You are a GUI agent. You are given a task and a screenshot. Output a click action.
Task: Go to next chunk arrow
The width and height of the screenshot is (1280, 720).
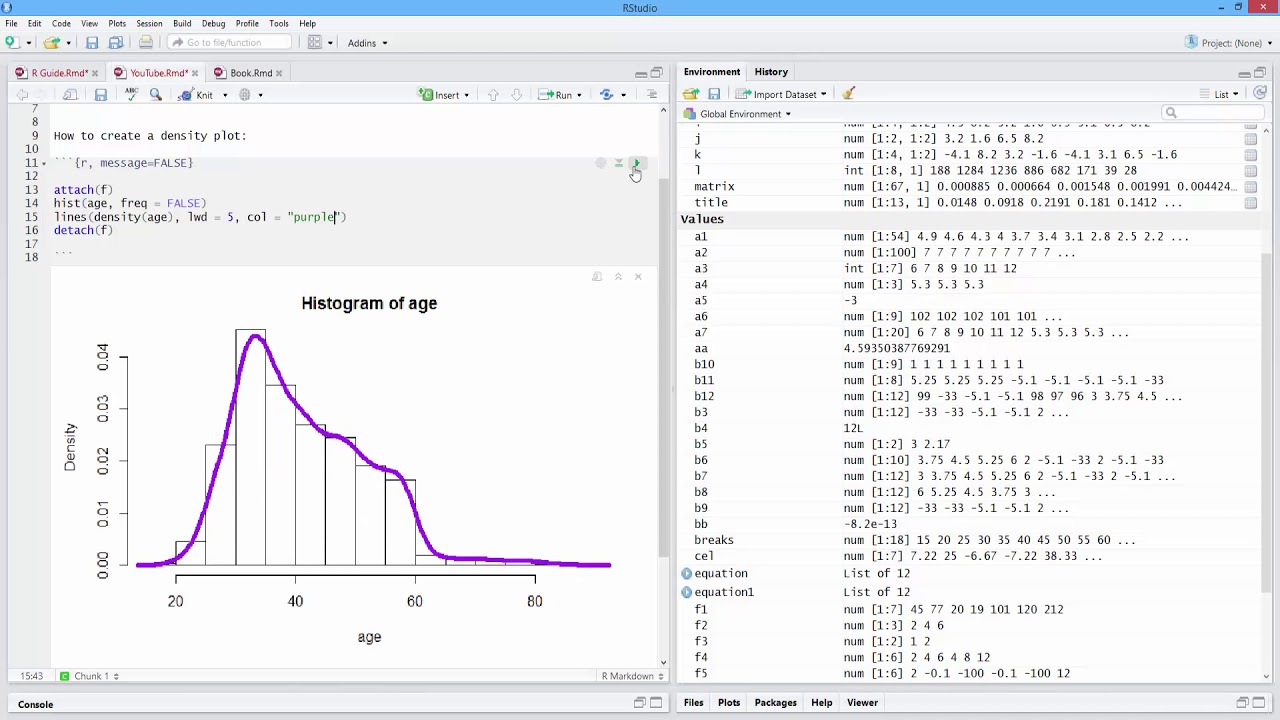click(516, 94)
